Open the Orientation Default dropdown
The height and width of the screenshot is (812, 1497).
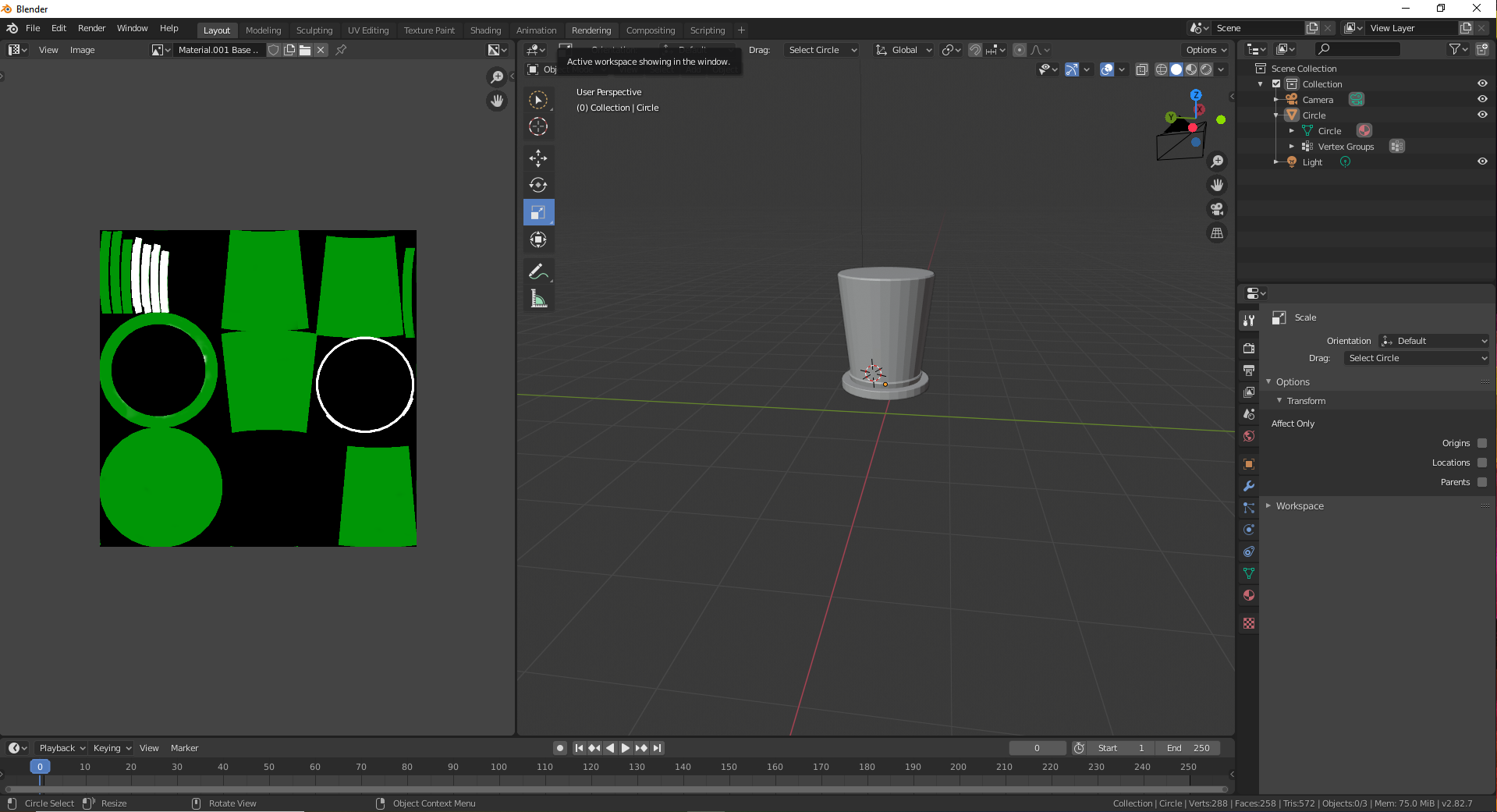point(1434,341)
